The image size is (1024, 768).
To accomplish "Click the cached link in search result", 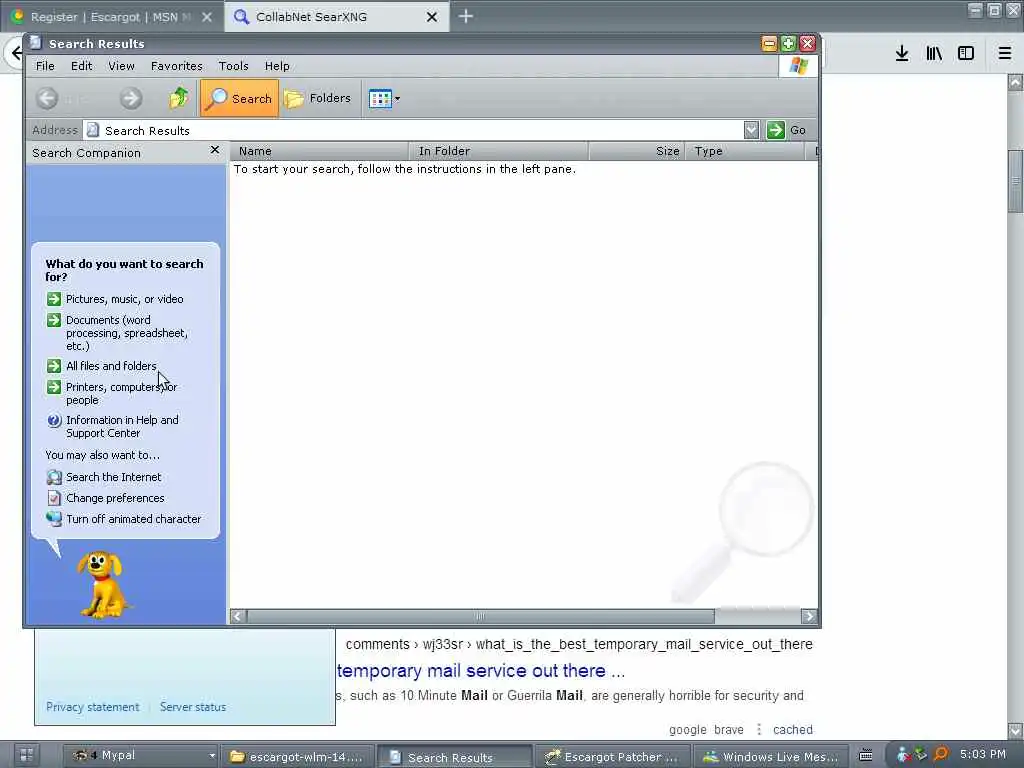I will 793,729.
